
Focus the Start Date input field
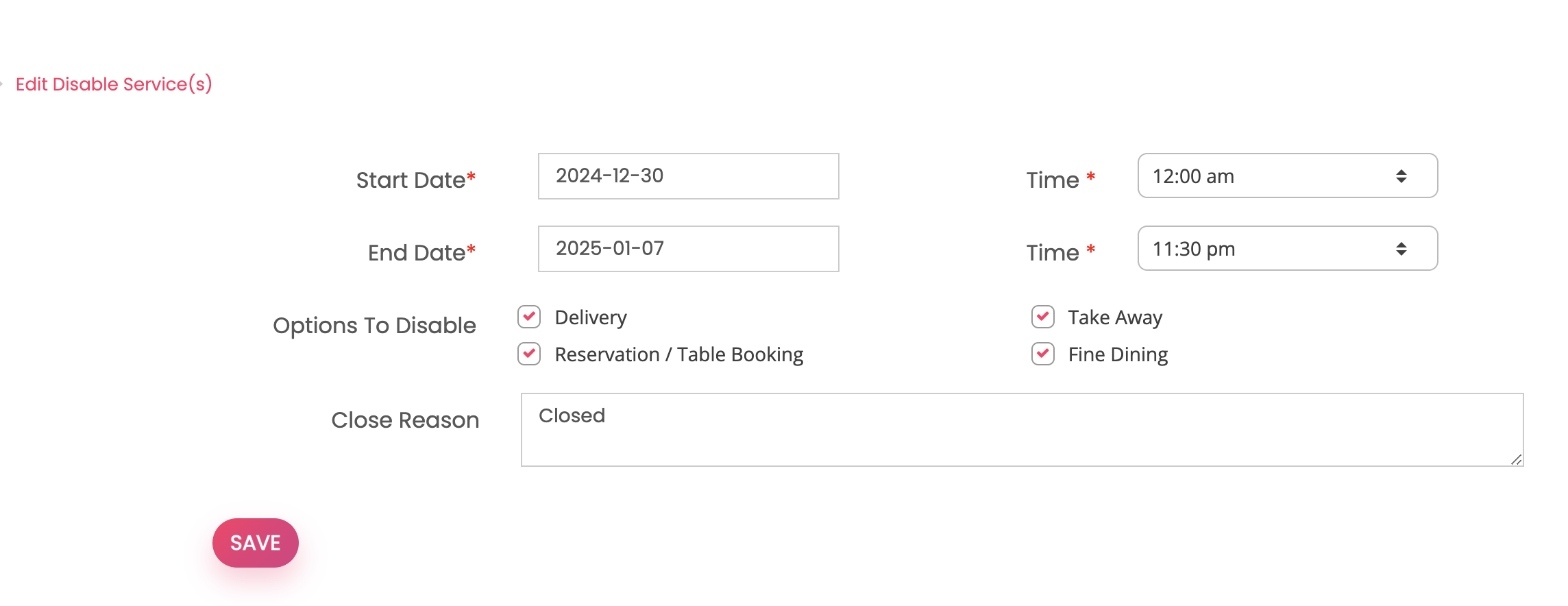(688, 176)
